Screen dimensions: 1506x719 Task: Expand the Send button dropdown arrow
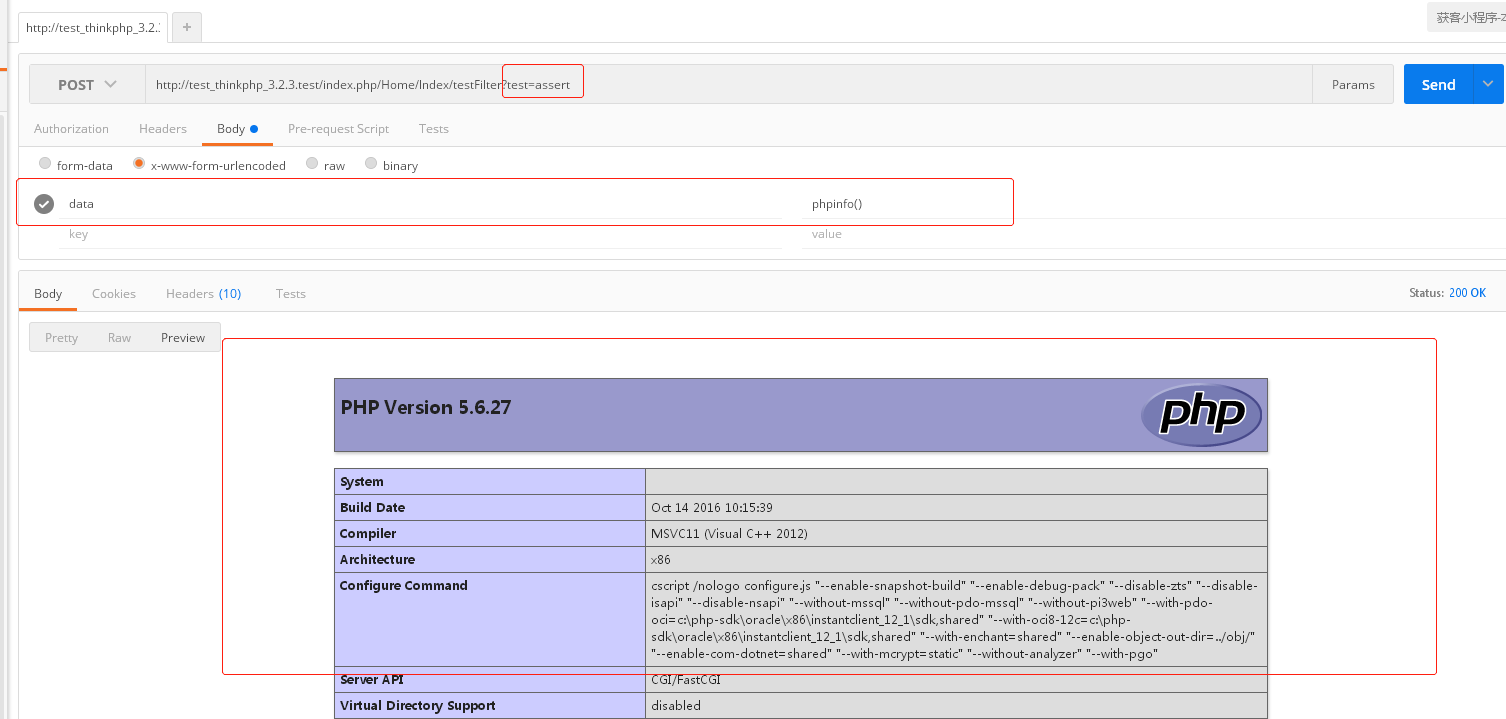[1488, 85]
